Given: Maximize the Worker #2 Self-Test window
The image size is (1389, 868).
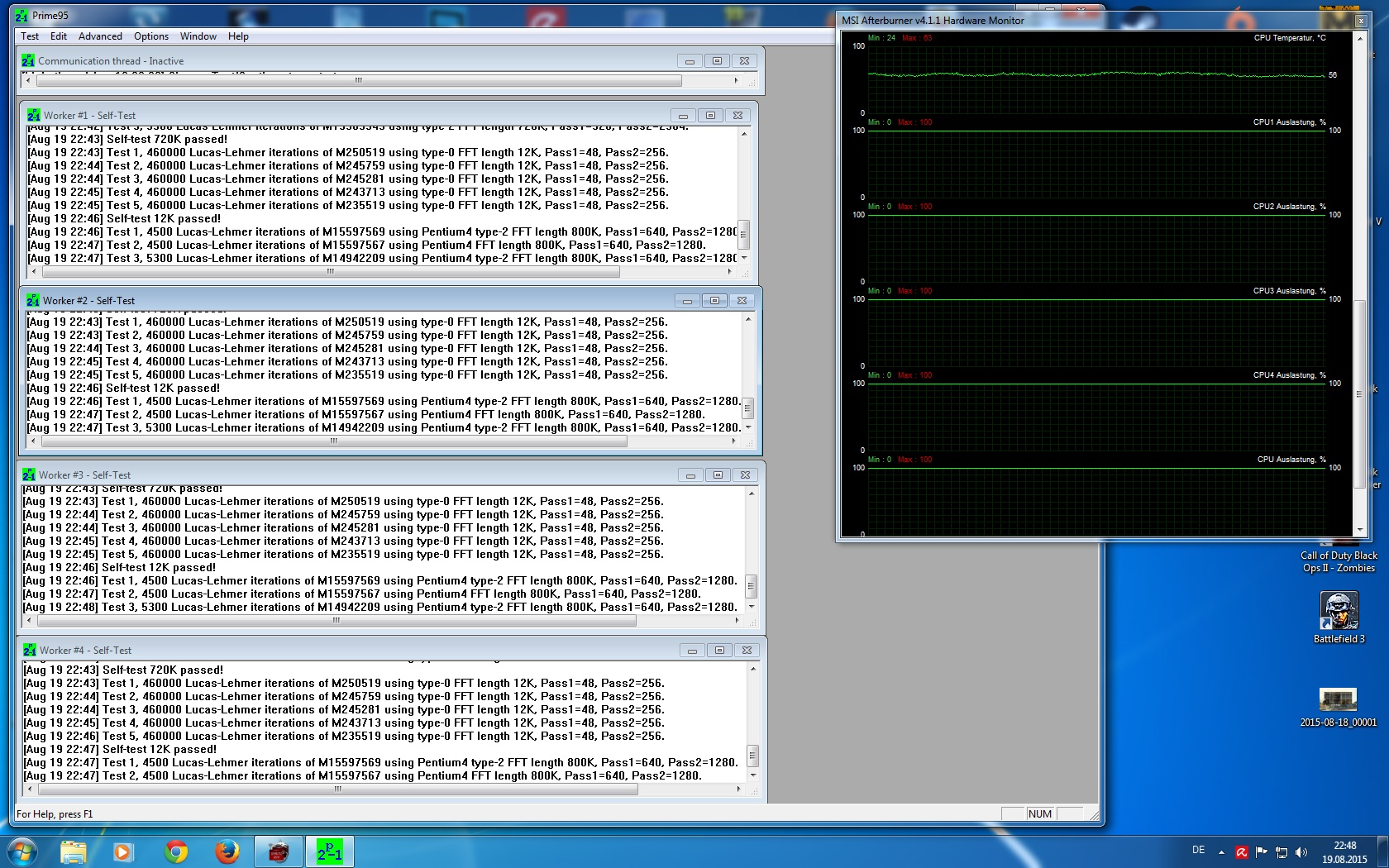Looking at the screenshot, I should click(714, 301).
